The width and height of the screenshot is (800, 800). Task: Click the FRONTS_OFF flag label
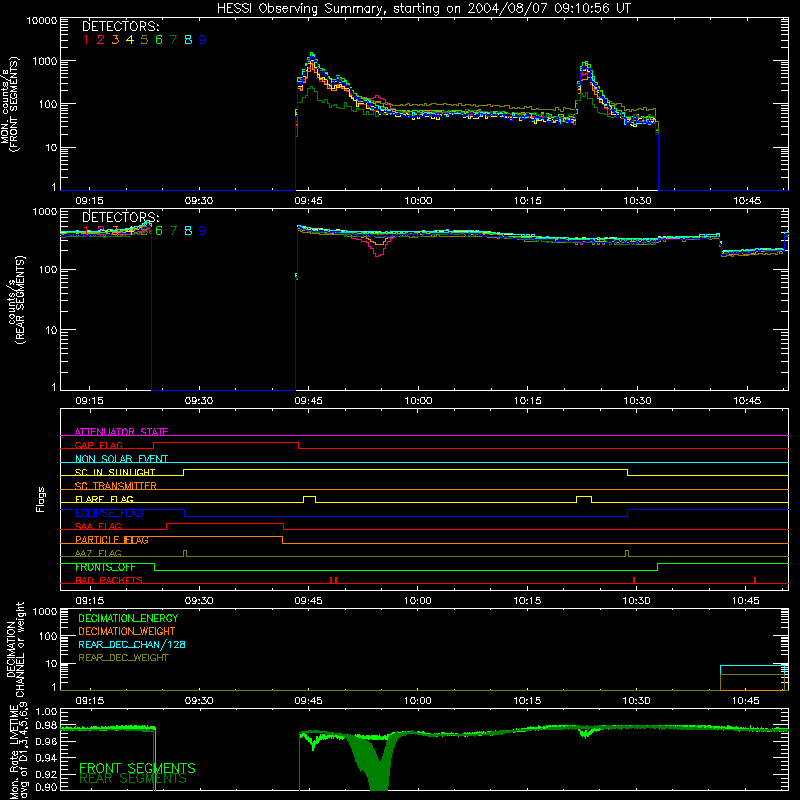(105, 567)
